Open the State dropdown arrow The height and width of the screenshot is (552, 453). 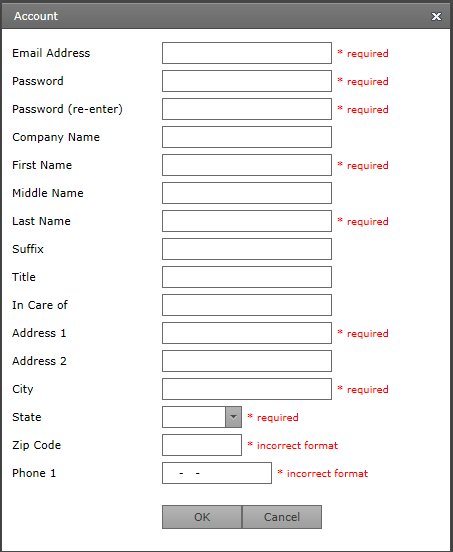coord(233,417)
